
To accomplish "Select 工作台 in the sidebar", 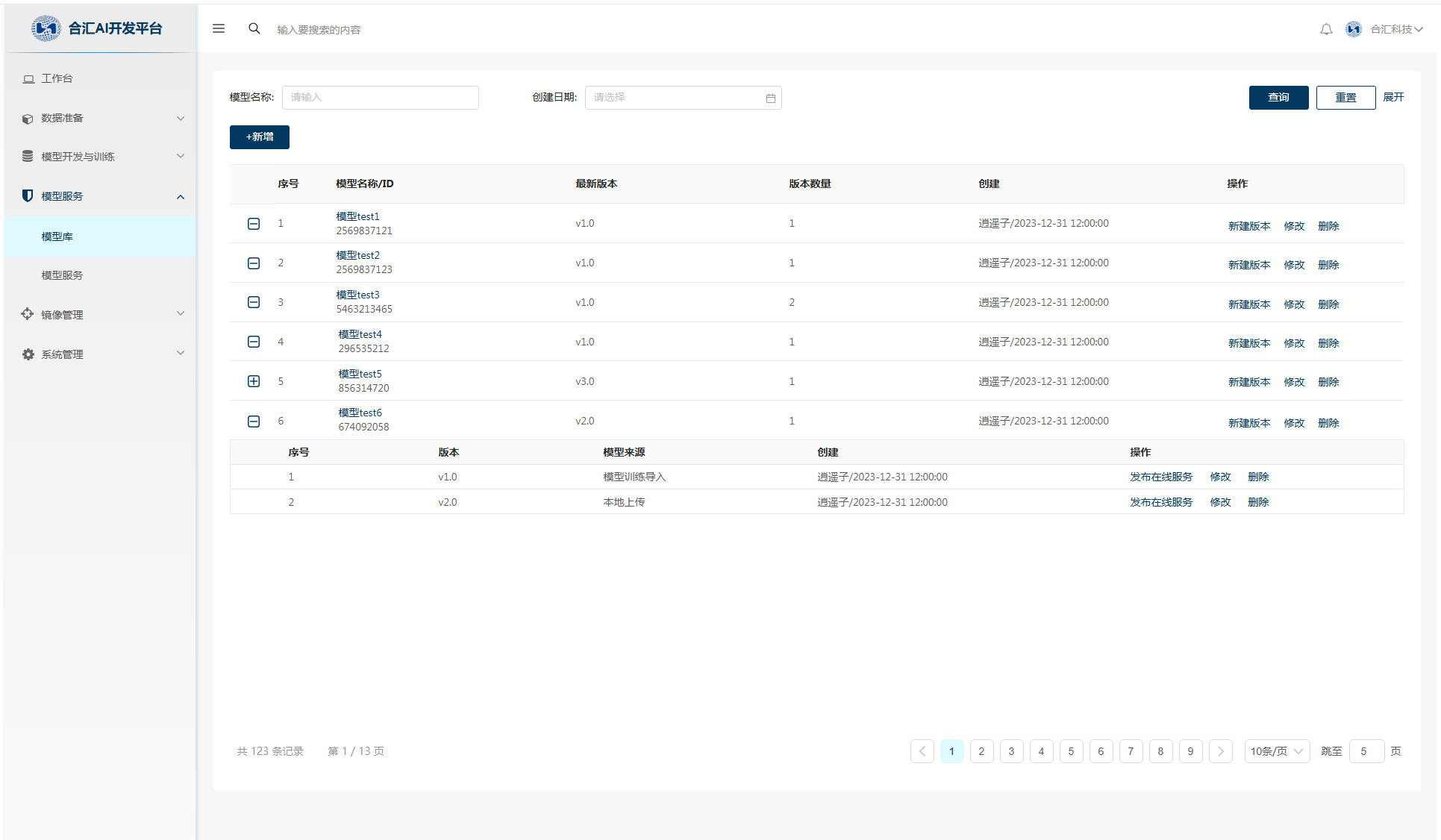I will [57, 78].
